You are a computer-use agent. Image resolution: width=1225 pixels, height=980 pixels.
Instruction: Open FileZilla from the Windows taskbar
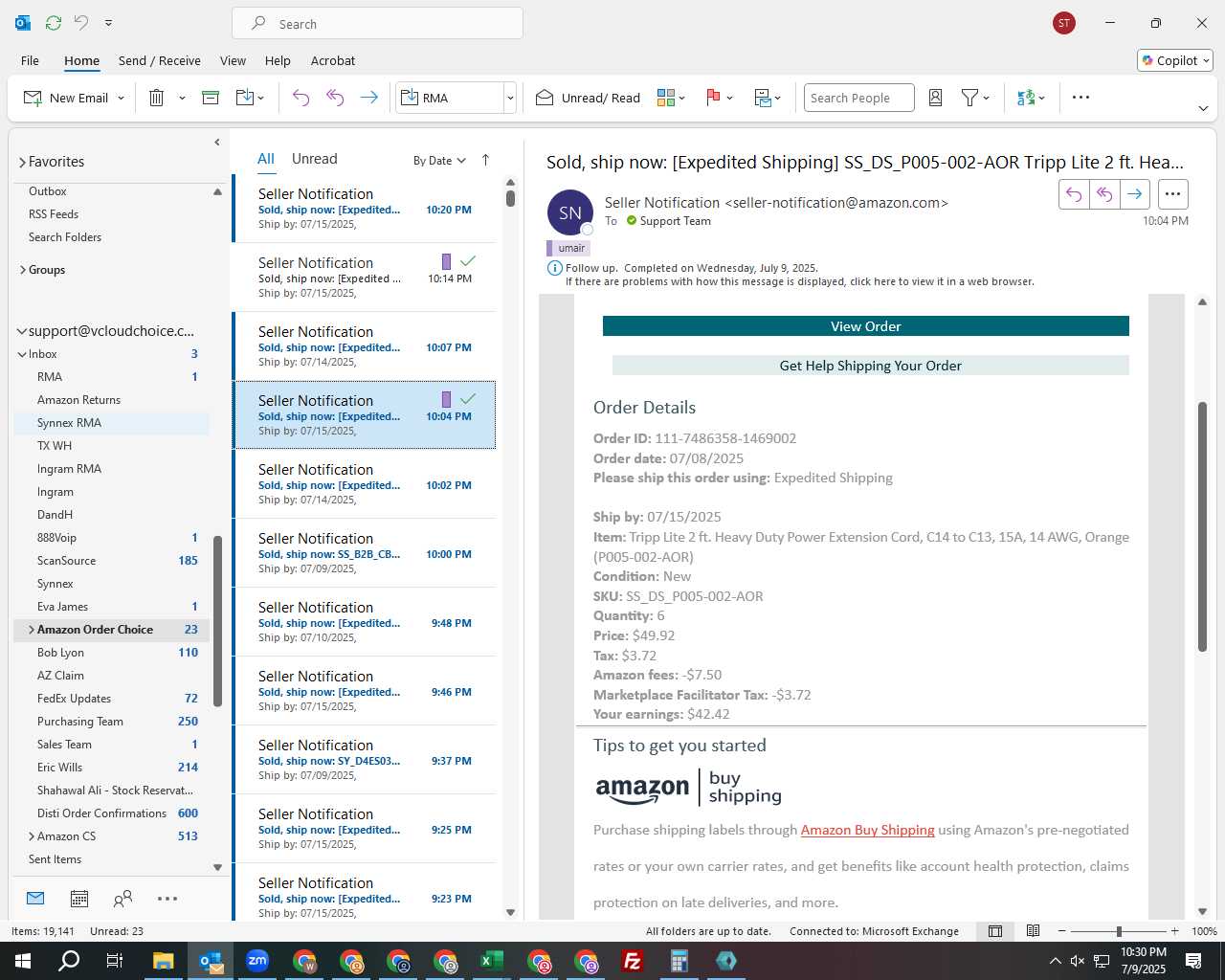[x=632, y=961]
